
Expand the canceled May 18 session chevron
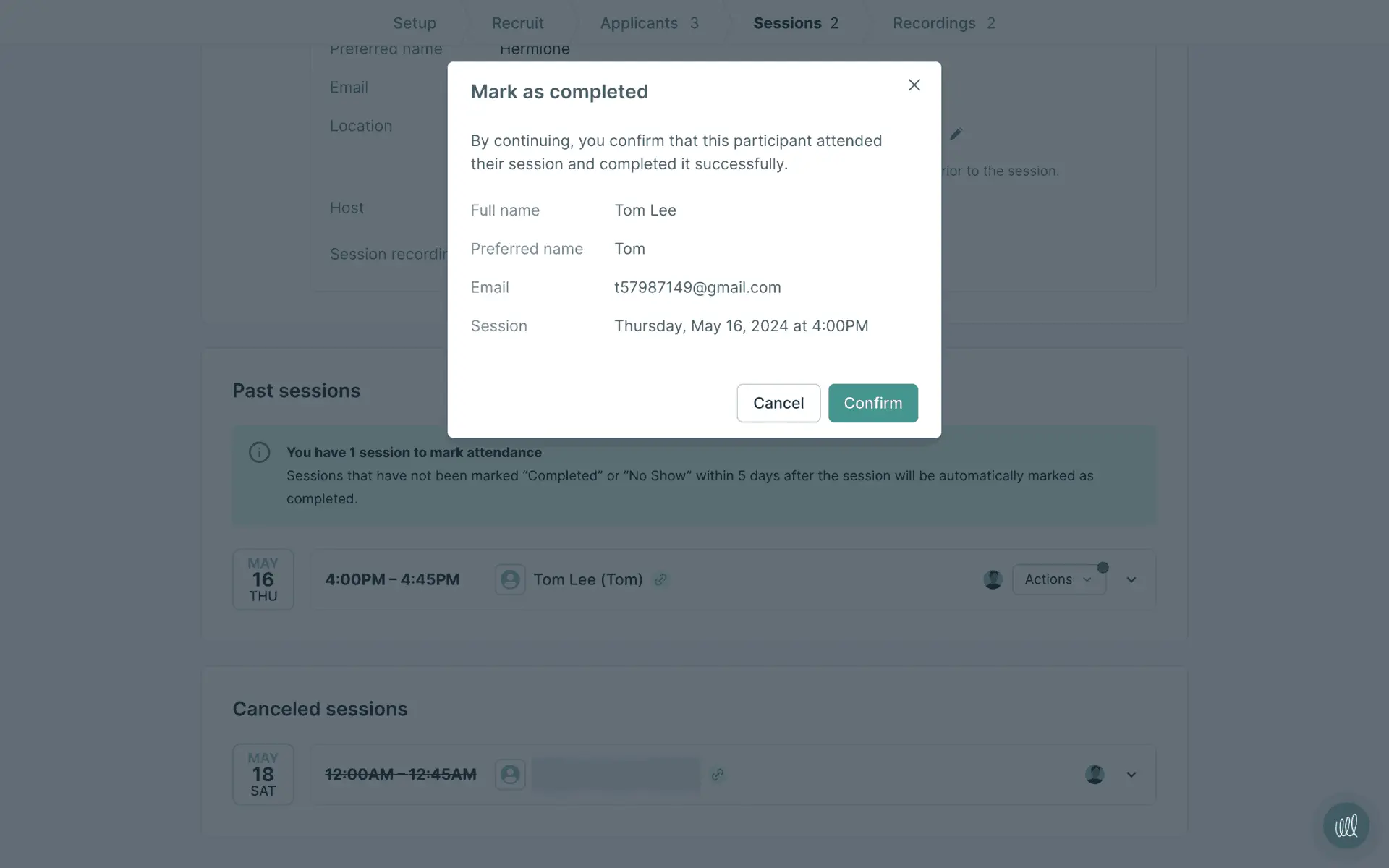point(1131,775)
